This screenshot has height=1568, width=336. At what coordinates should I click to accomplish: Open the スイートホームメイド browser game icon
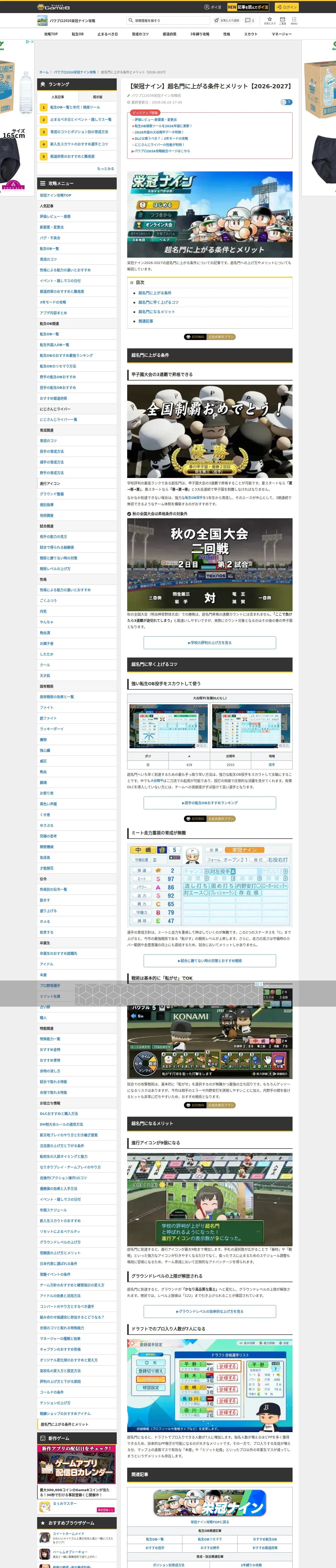coord(44,1538)
